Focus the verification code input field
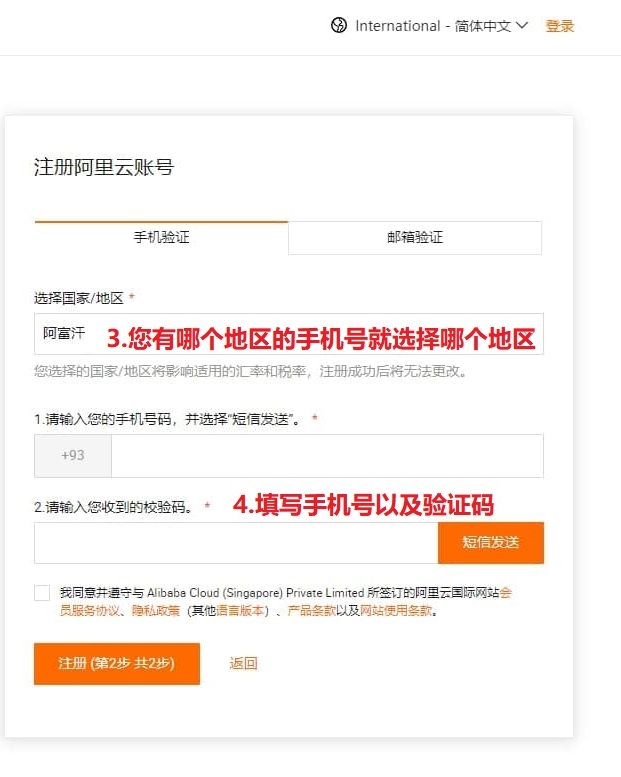The height and width of the screenshot is (777, 621). click(236, 543)
